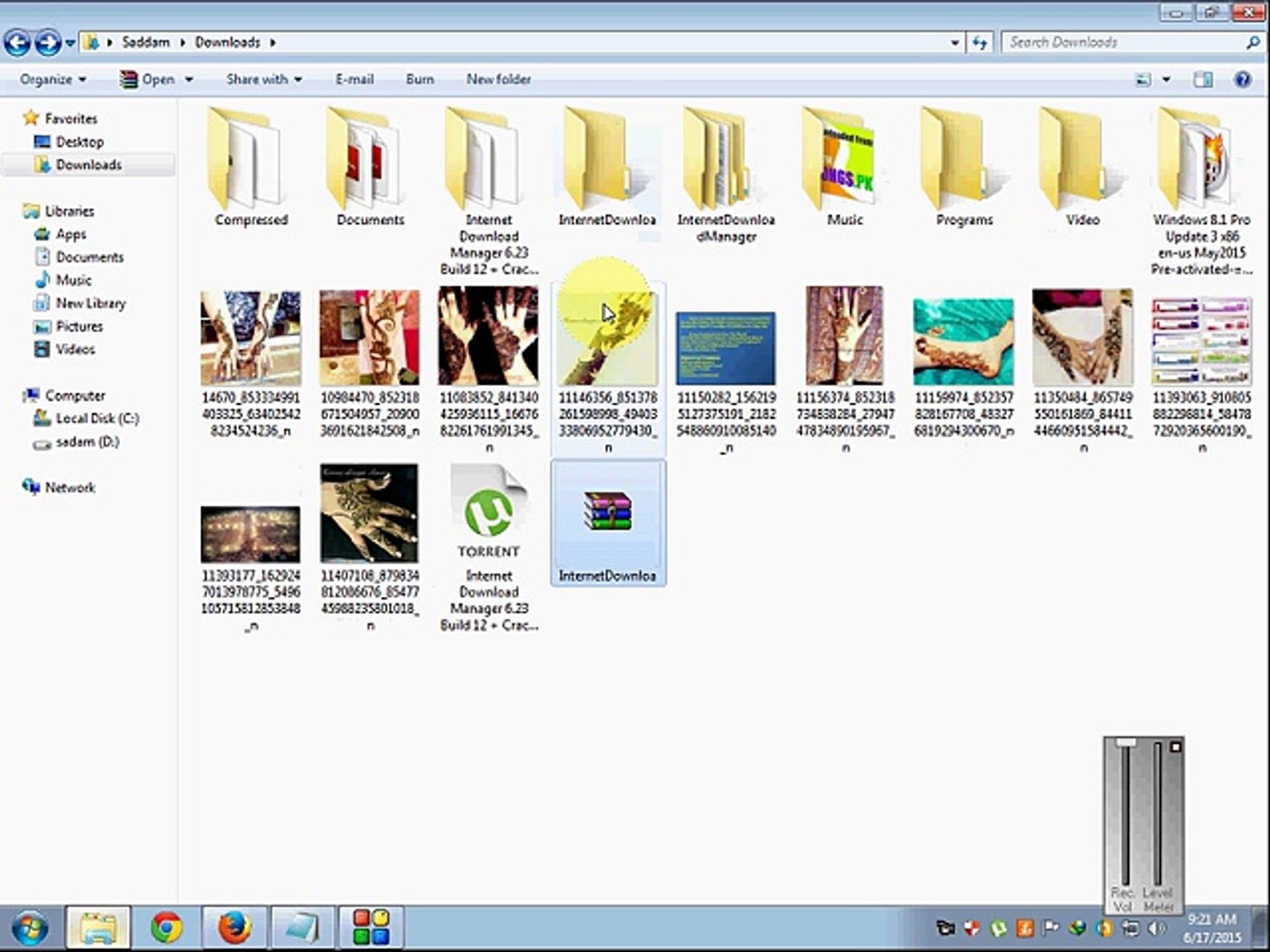Open the Organize menu
The width and height of the screenshot is (1270, 952).
pyautogui.click(x=53, y=79)
